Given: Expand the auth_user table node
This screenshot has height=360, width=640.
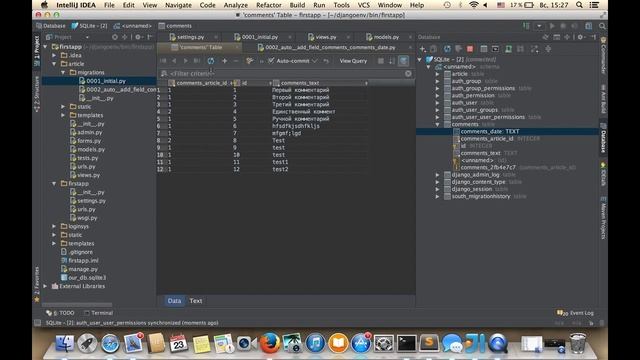Looking at the screenshot, I should coord(438,103).
